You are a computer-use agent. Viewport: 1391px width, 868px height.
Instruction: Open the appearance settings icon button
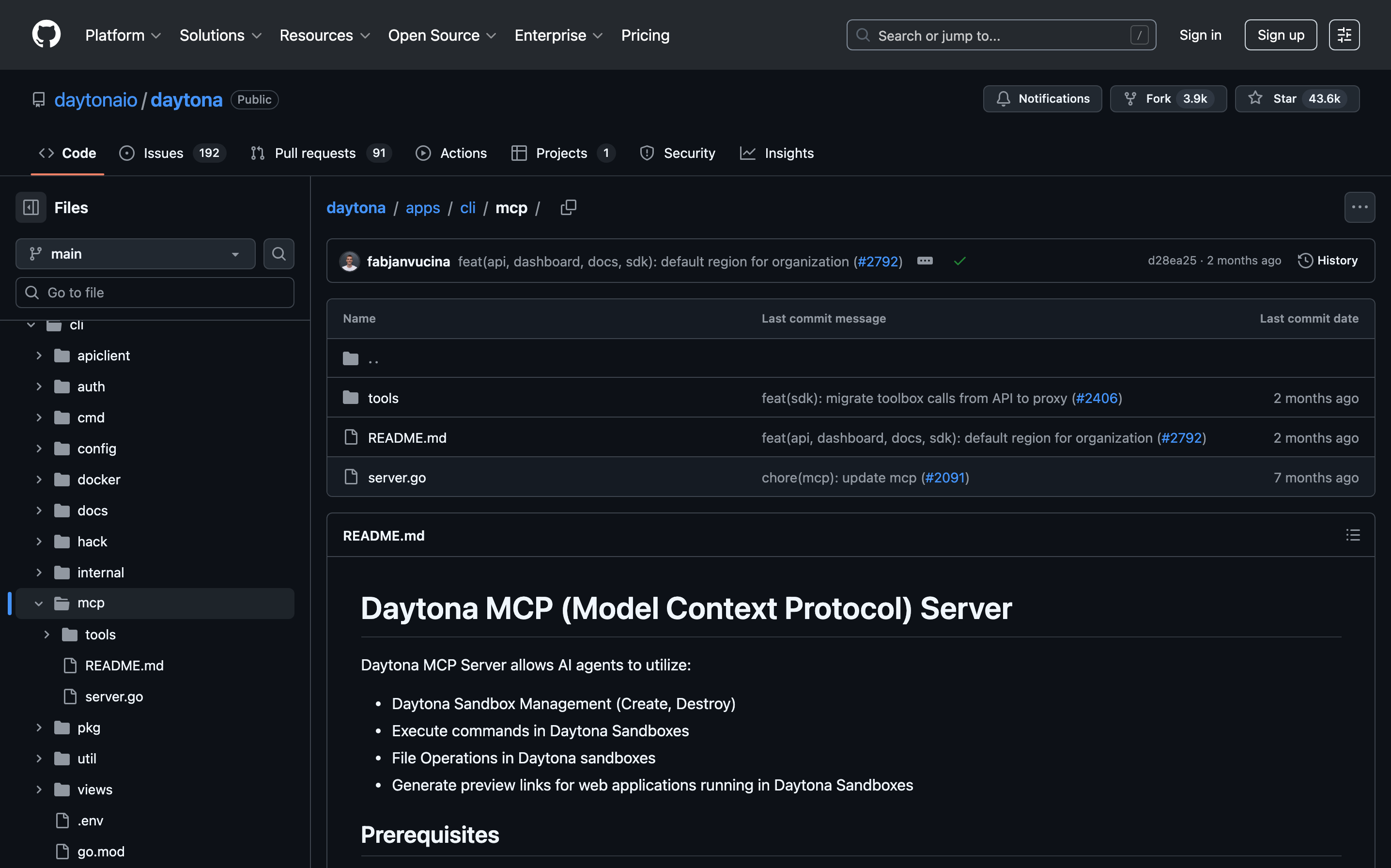tap(1344, 35)
